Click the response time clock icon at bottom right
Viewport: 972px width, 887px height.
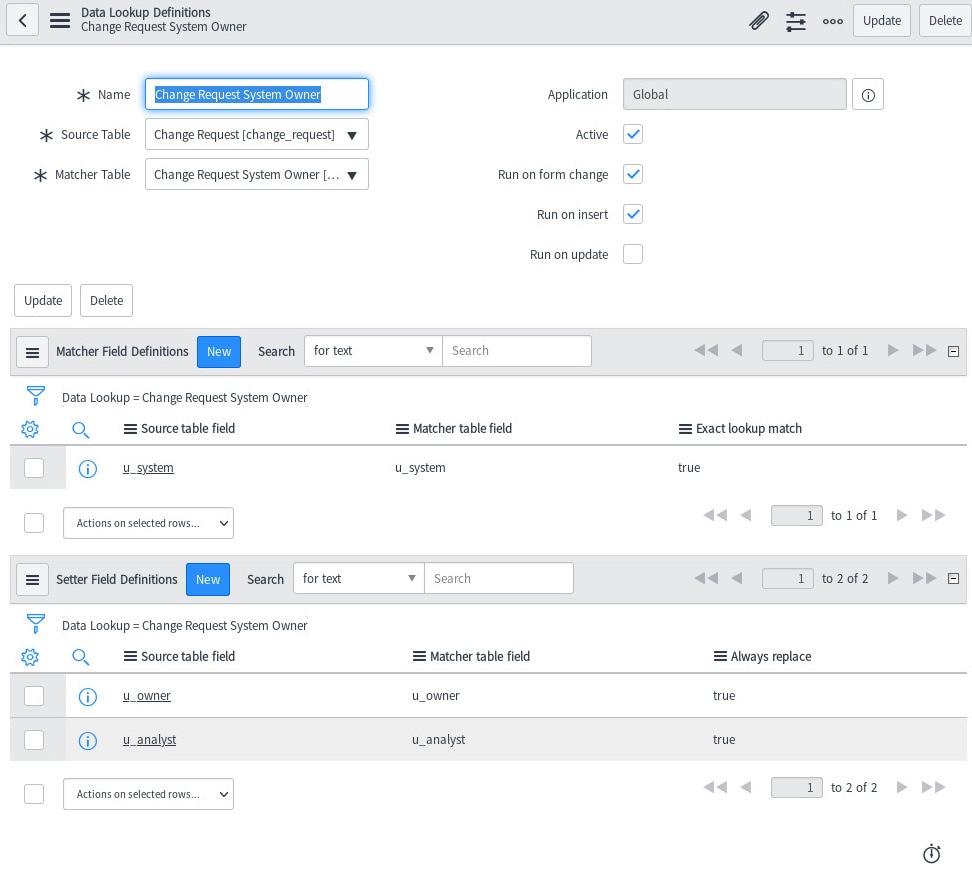click(931, 854)
